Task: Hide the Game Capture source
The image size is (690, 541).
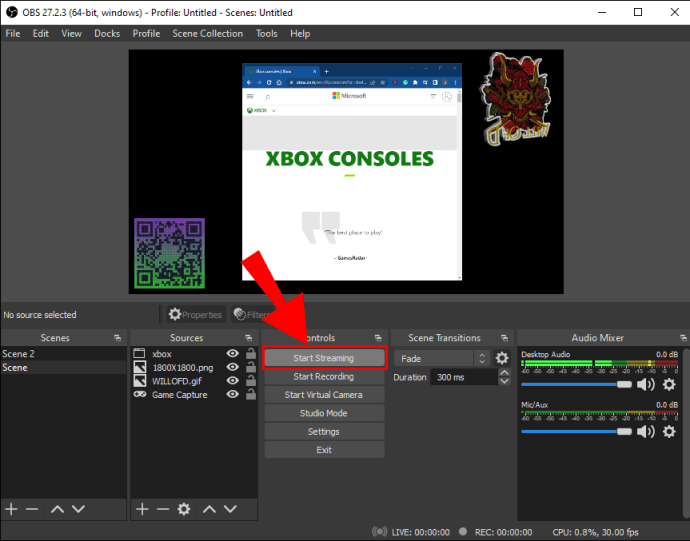Action: [x=232, y=394]
